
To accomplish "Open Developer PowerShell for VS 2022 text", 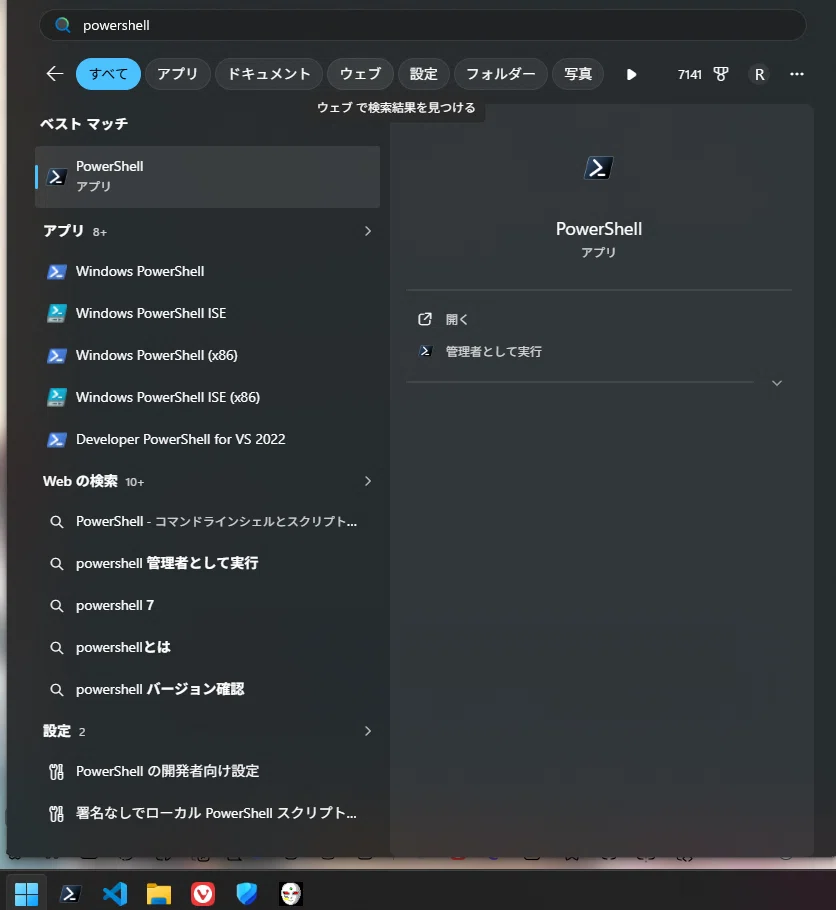I will coord(181,439).
